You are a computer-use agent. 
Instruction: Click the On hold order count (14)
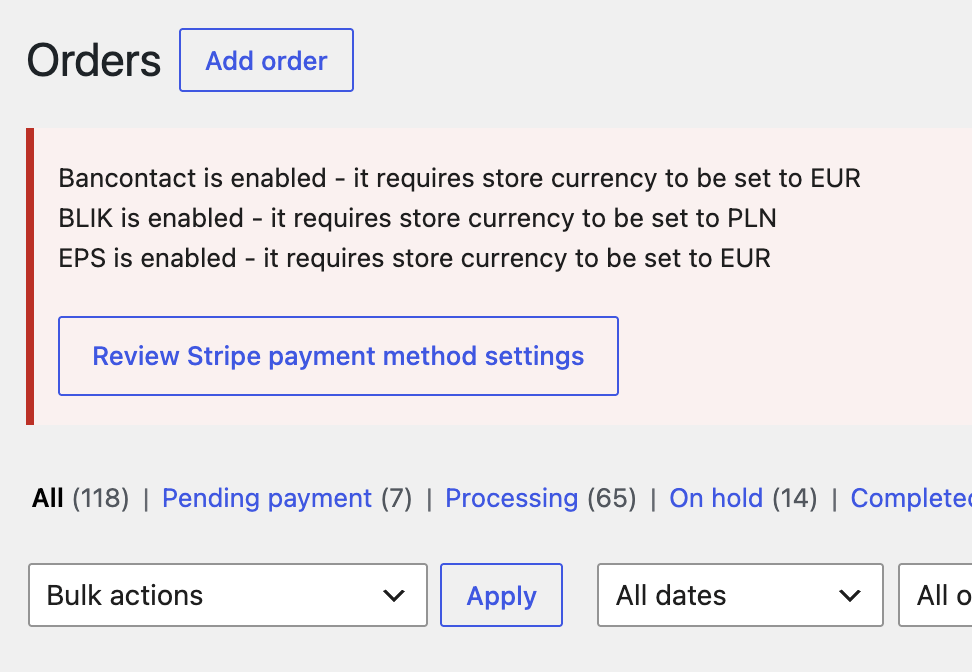795,498
